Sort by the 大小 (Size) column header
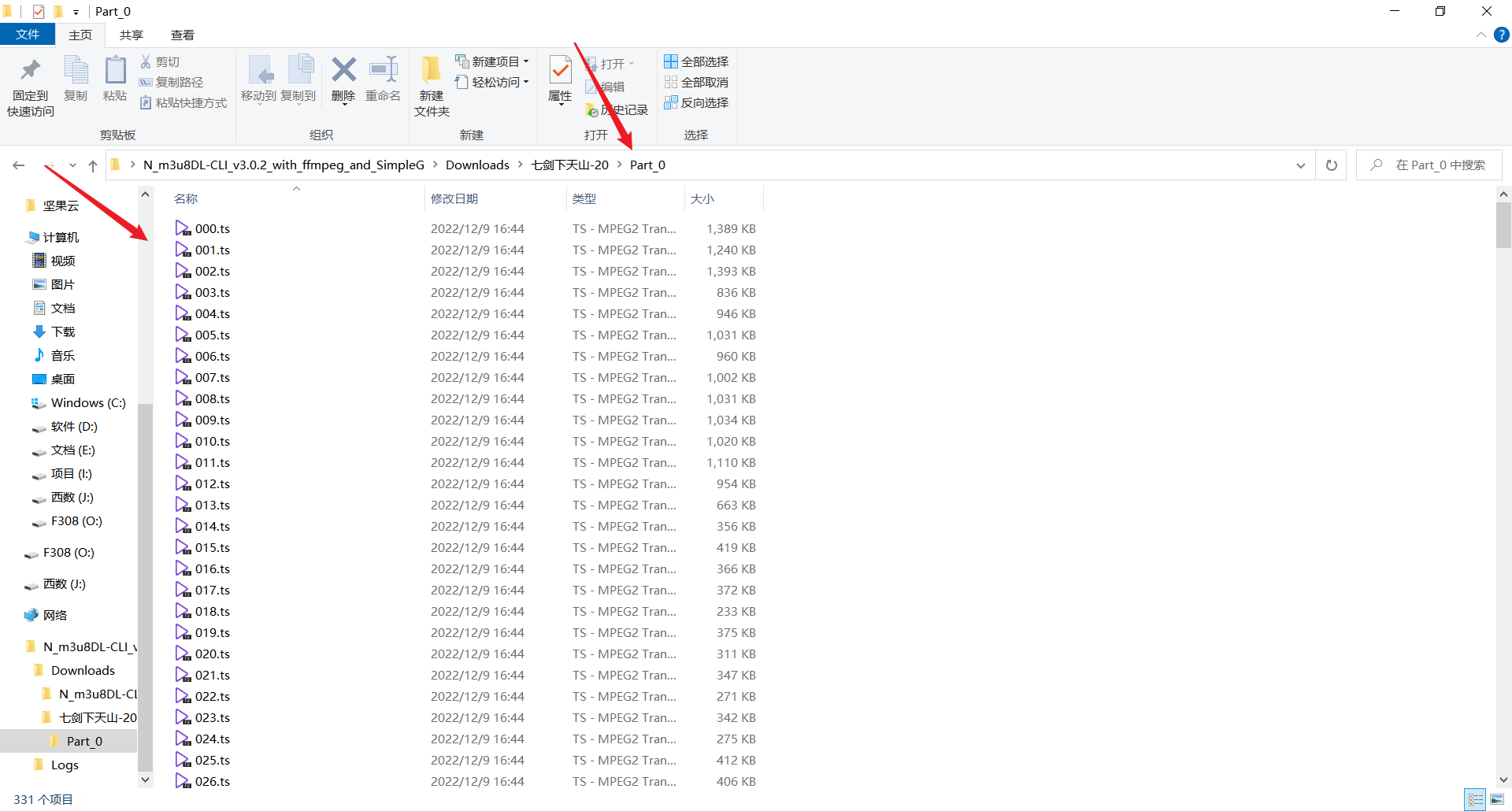The height and width of the screenshot is (811, 1512). pos(724,198)
